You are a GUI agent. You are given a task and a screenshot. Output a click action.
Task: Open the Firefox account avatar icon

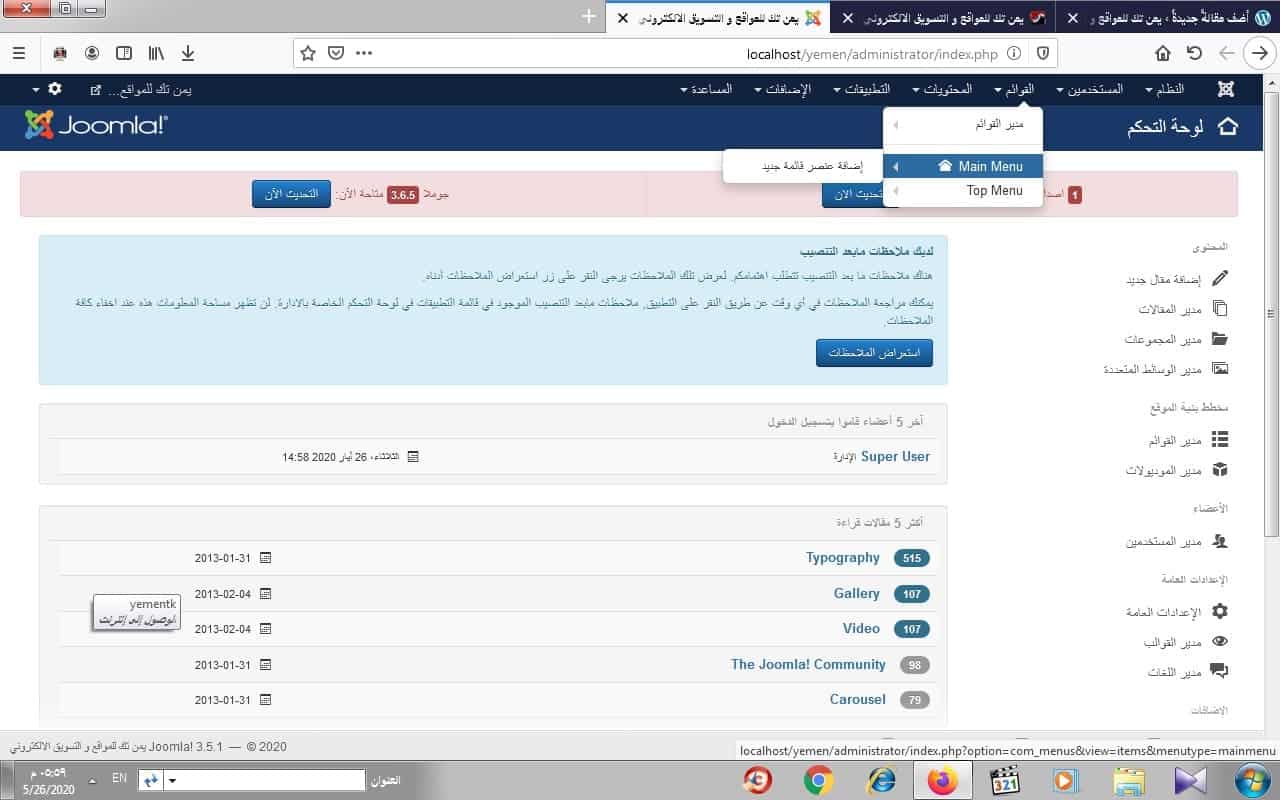(92, 53)
